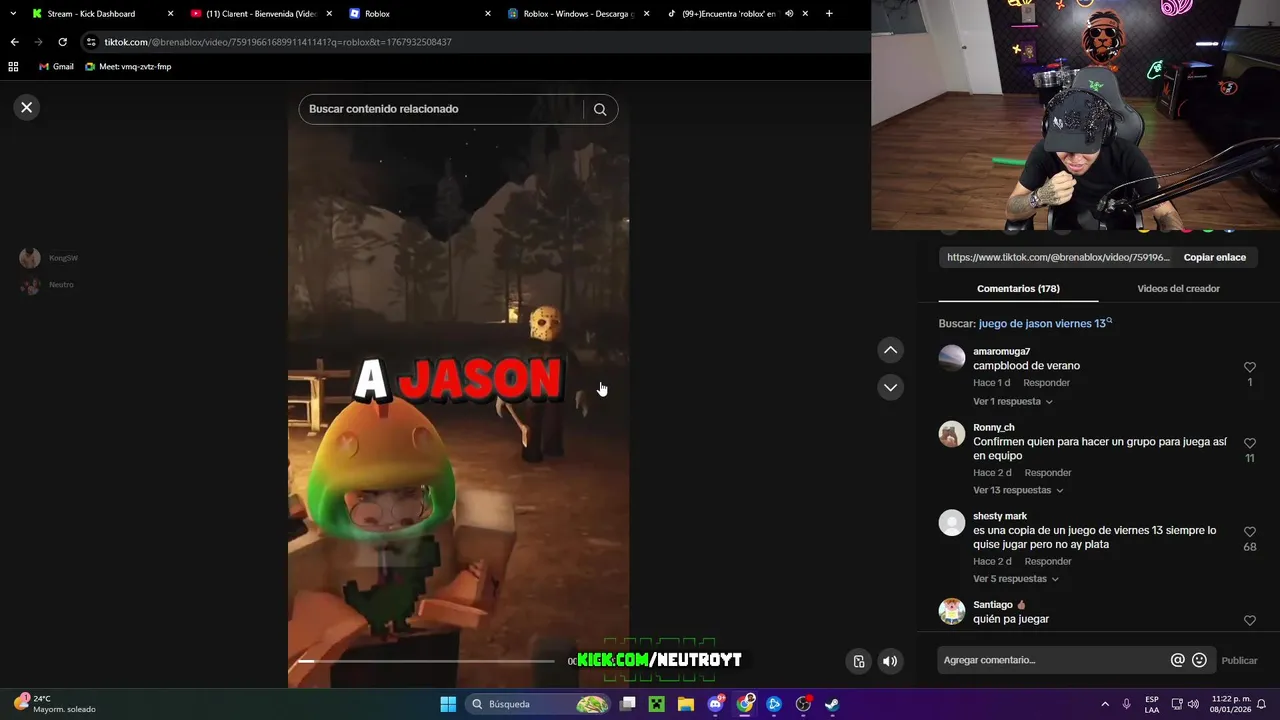Image resolution: width=1280 pixels, height=720 pixels.
Task: Open shesty mark's profile avatar
Action: click(952, 522)
